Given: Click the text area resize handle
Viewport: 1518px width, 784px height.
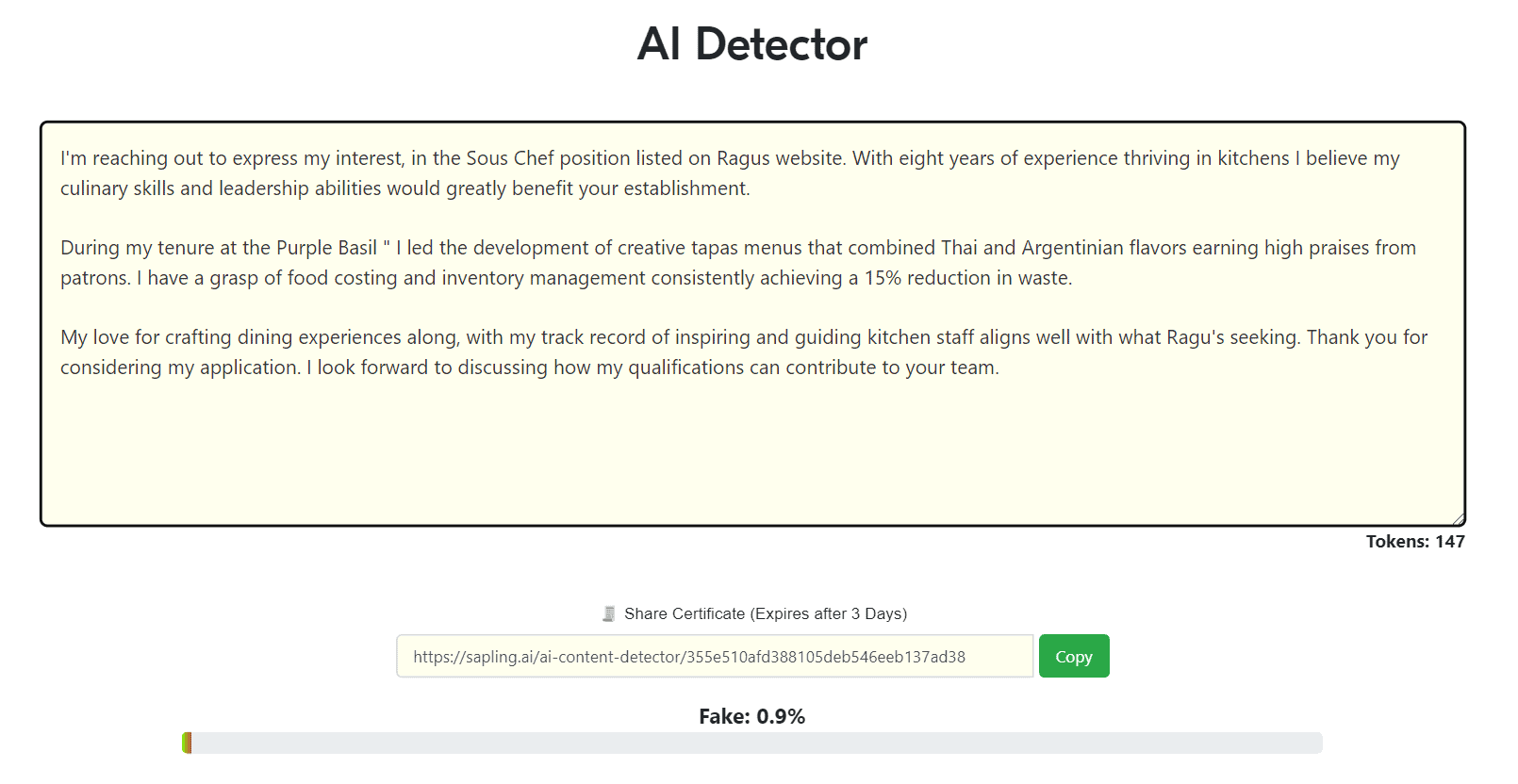Looking at the screenshot, I should [1458, 518].
